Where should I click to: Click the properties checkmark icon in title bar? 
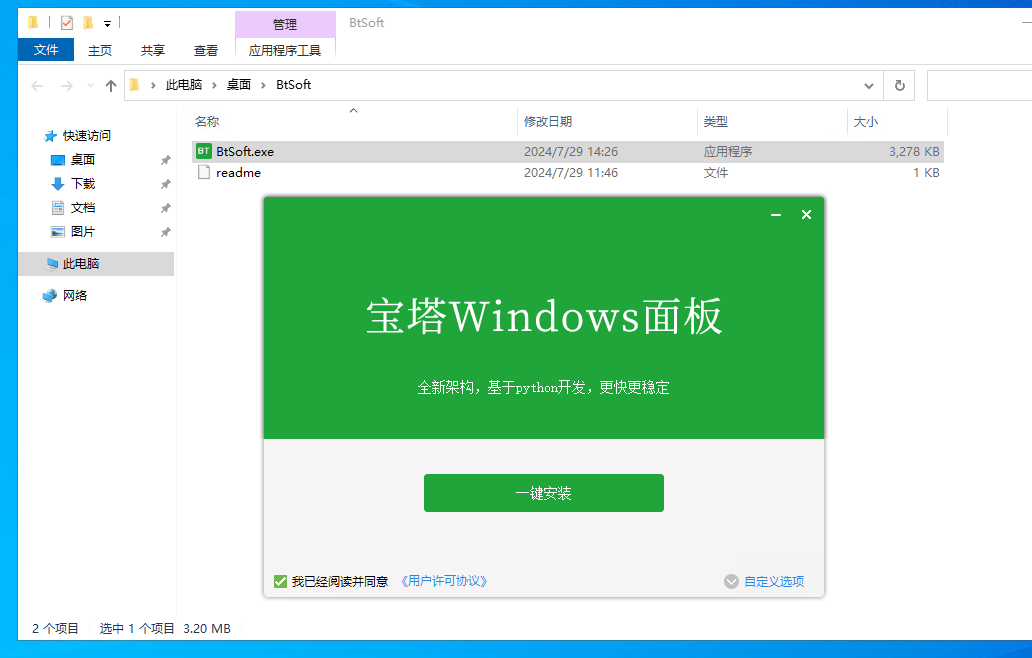(66, 23)
